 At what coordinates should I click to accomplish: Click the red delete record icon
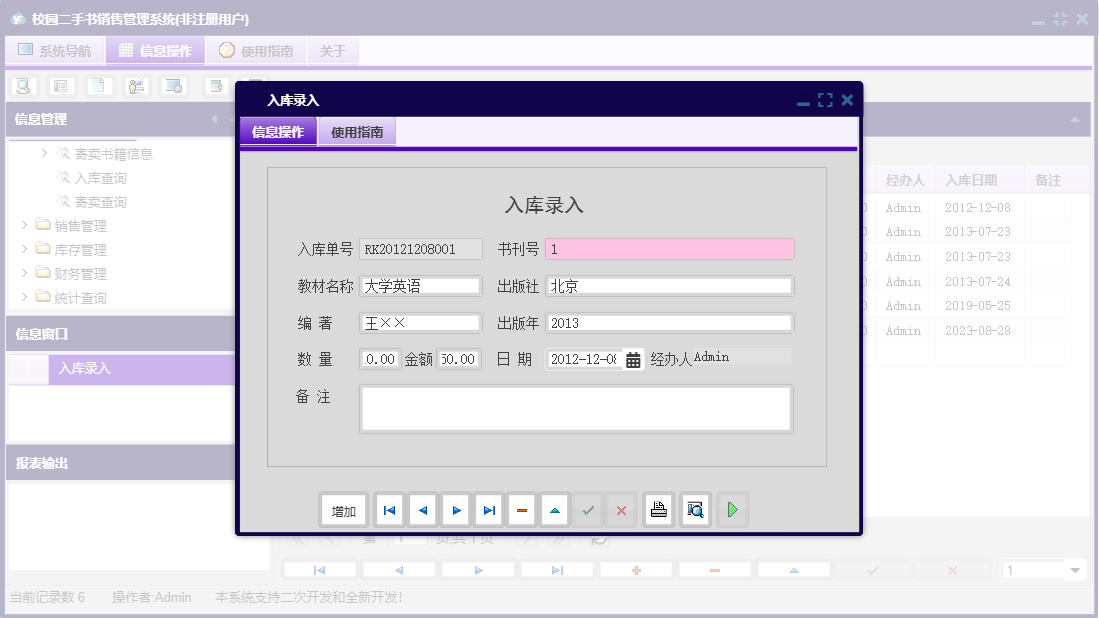tap(521, 509)
